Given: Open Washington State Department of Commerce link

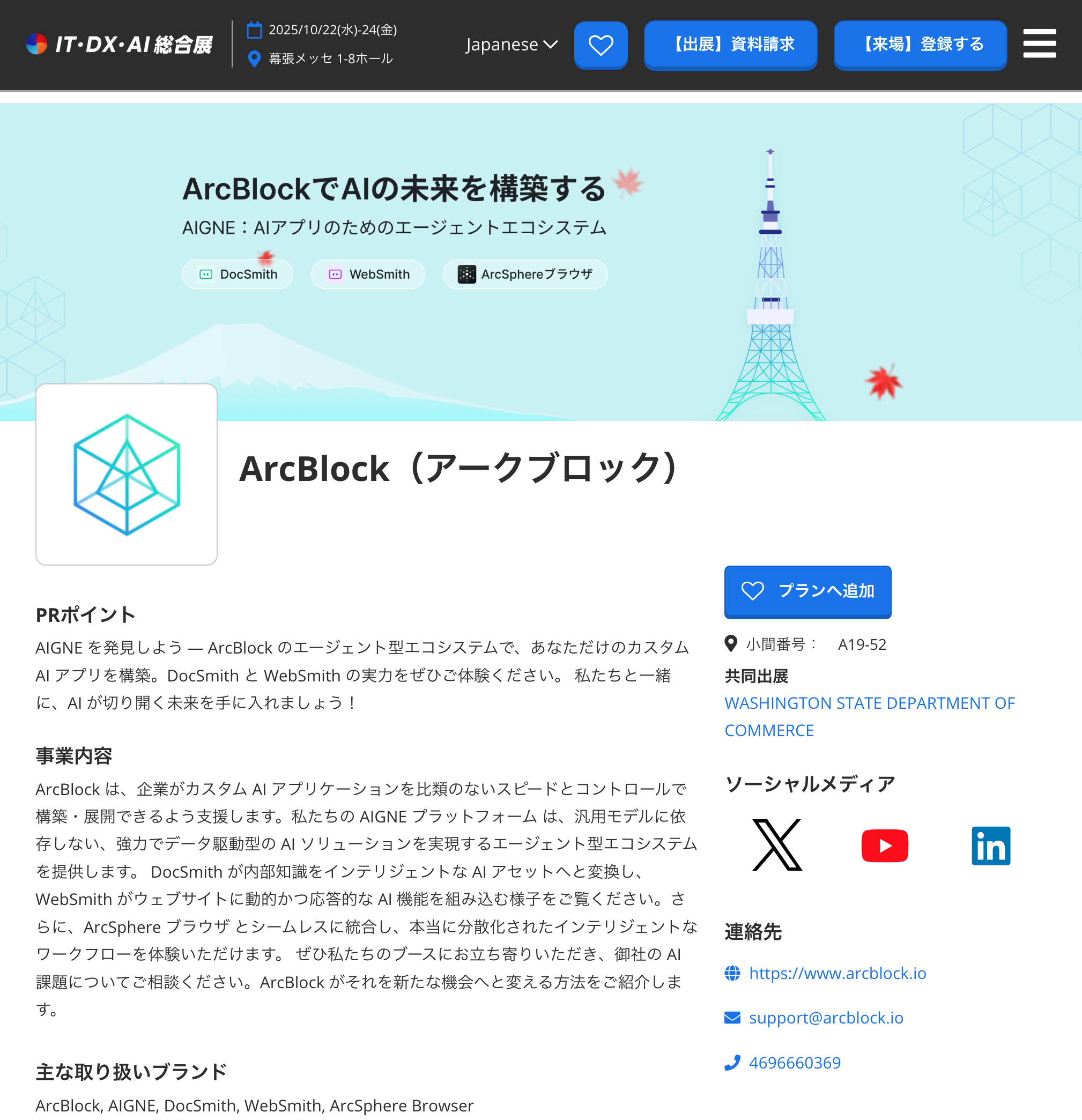Looking at the screenshot, I should click(x=869, y=717).
